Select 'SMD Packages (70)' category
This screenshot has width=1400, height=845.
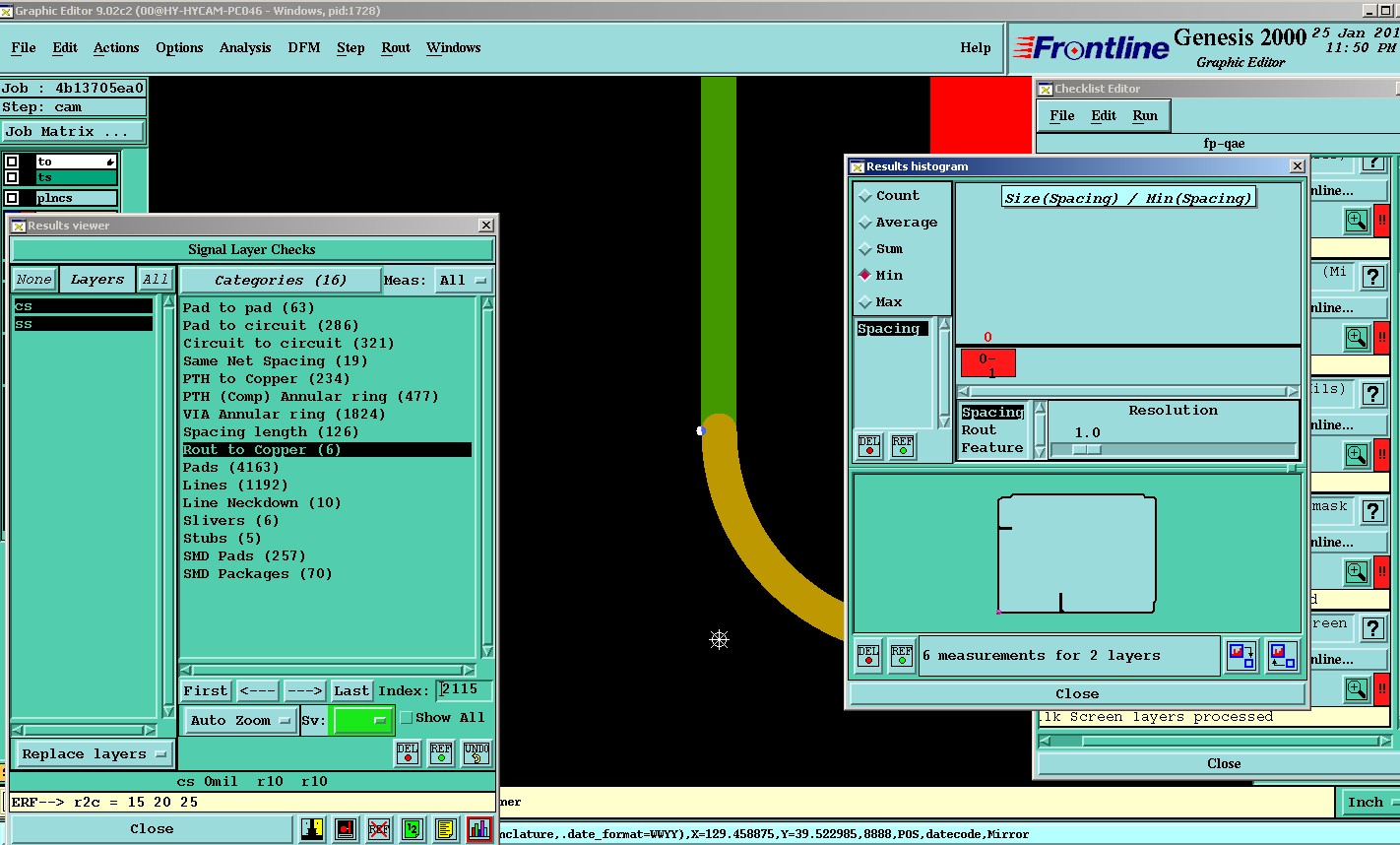tap(258, 573)
